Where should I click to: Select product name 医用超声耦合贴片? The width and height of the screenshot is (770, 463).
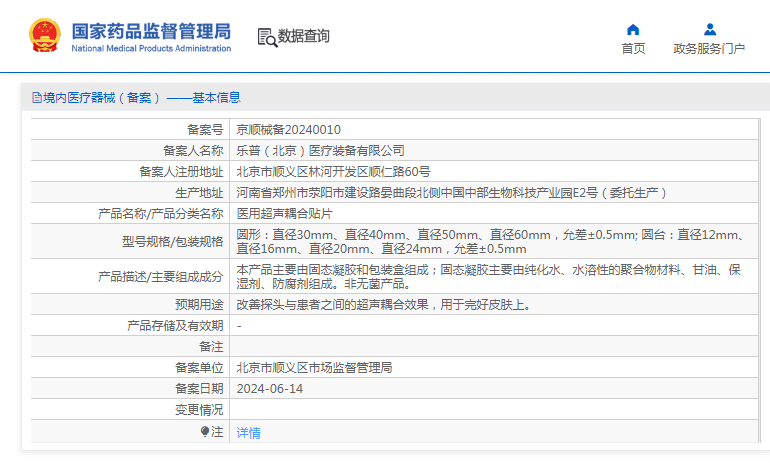click(285, 214)
